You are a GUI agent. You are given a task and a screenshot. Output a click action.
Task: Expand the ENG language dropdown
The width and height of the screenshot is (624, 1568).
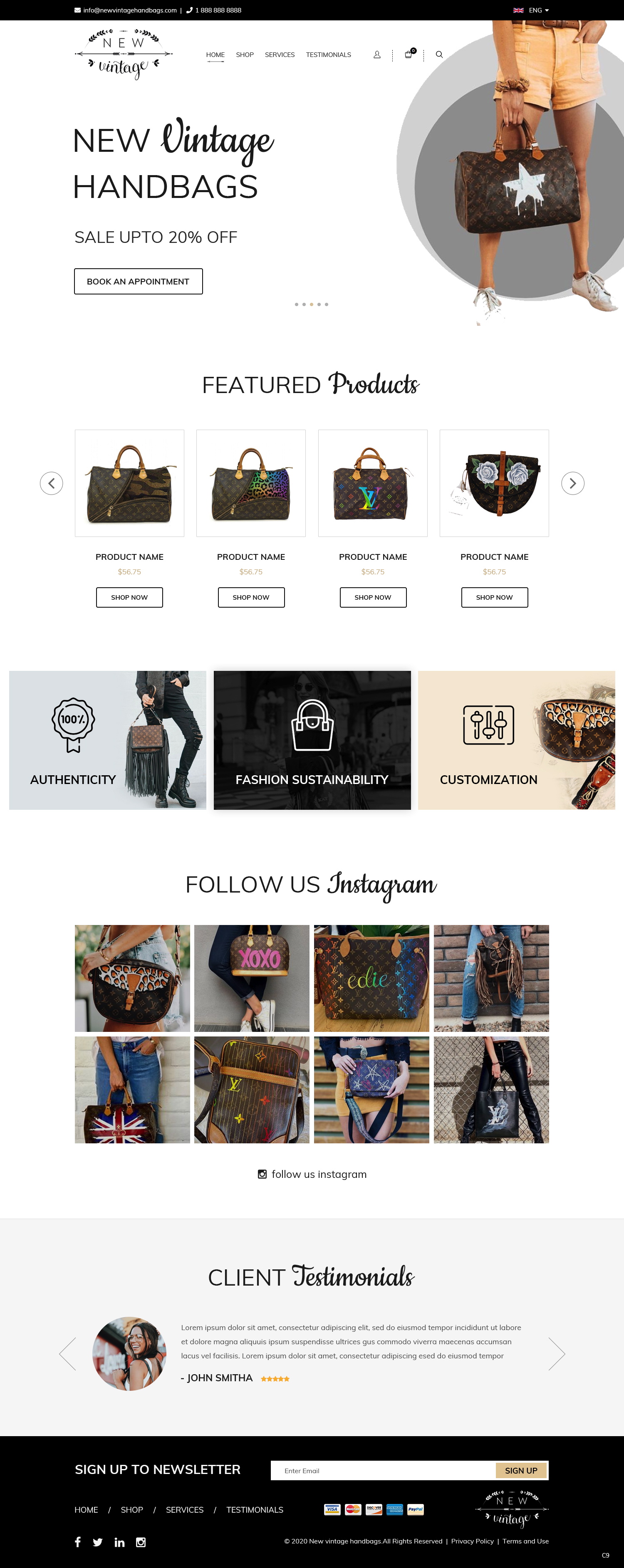pyautogui.click(x=532, y=10)
